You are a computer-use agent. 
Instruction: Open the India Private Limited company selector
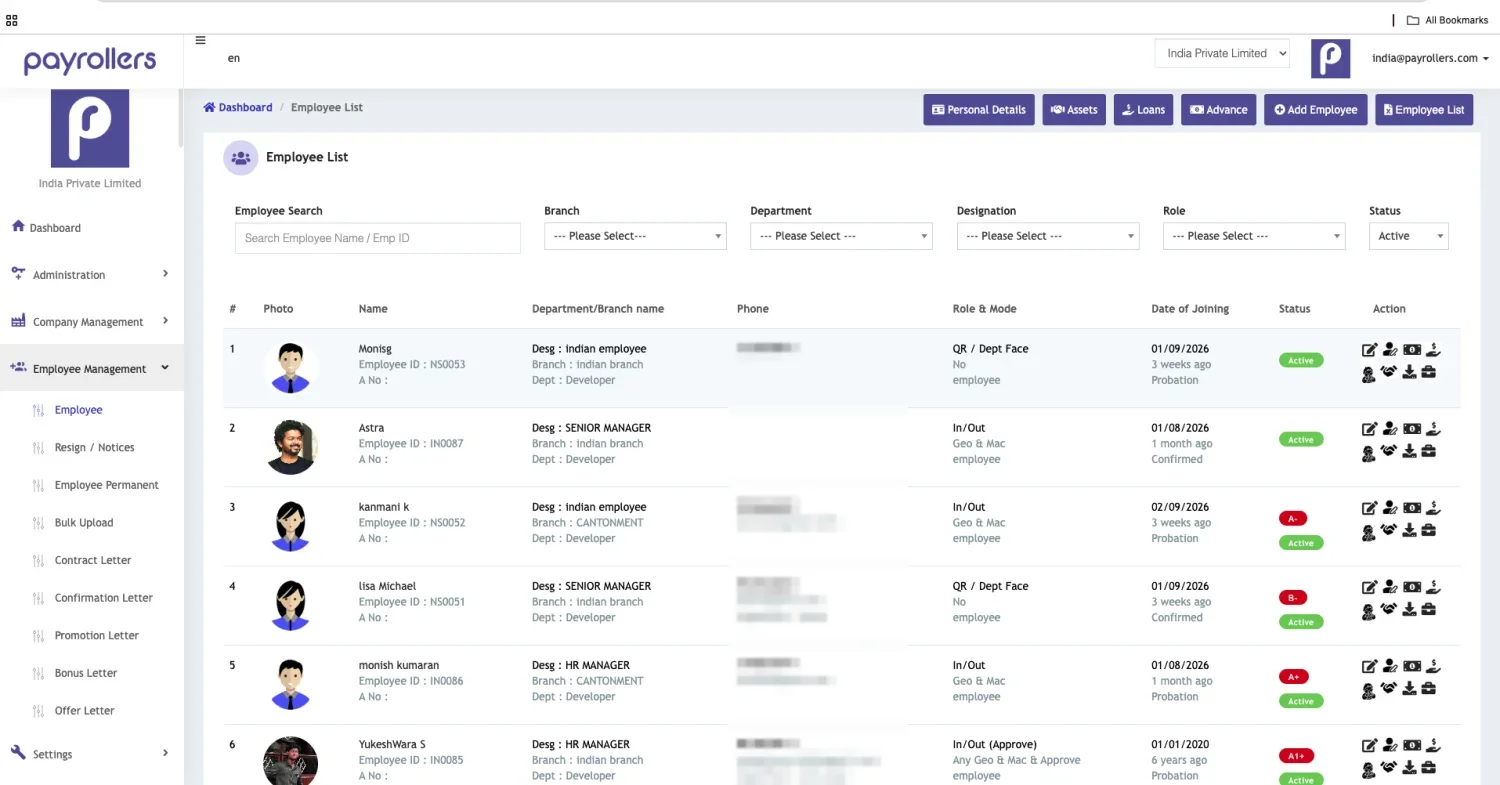click(x=1222, y=54)
